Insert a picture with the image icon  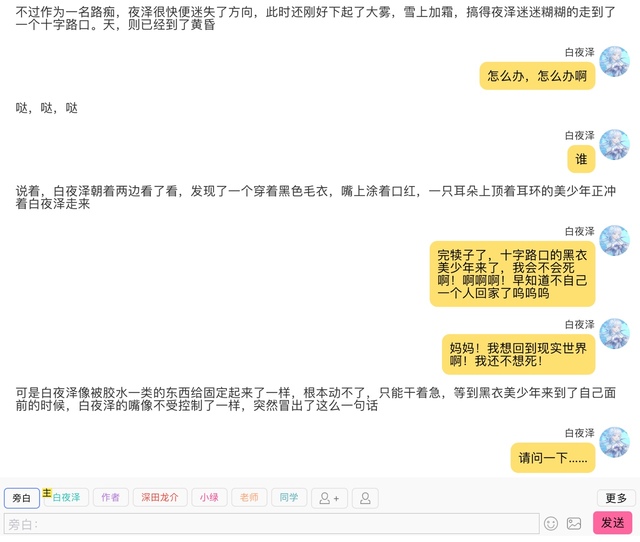(x=574, y=523)
